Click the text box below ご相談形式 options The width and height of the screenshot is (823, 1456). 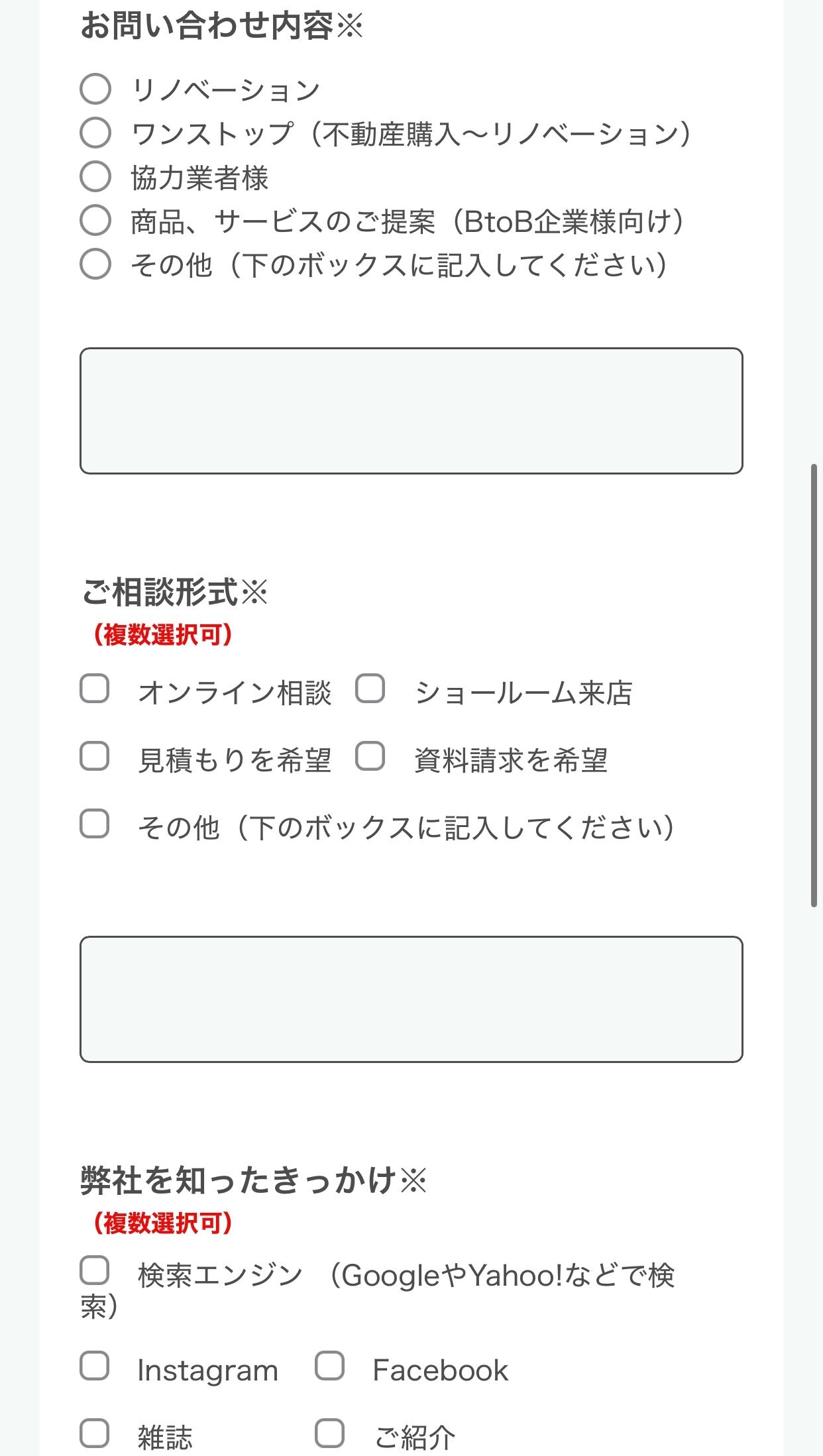[x=411, y=997]
